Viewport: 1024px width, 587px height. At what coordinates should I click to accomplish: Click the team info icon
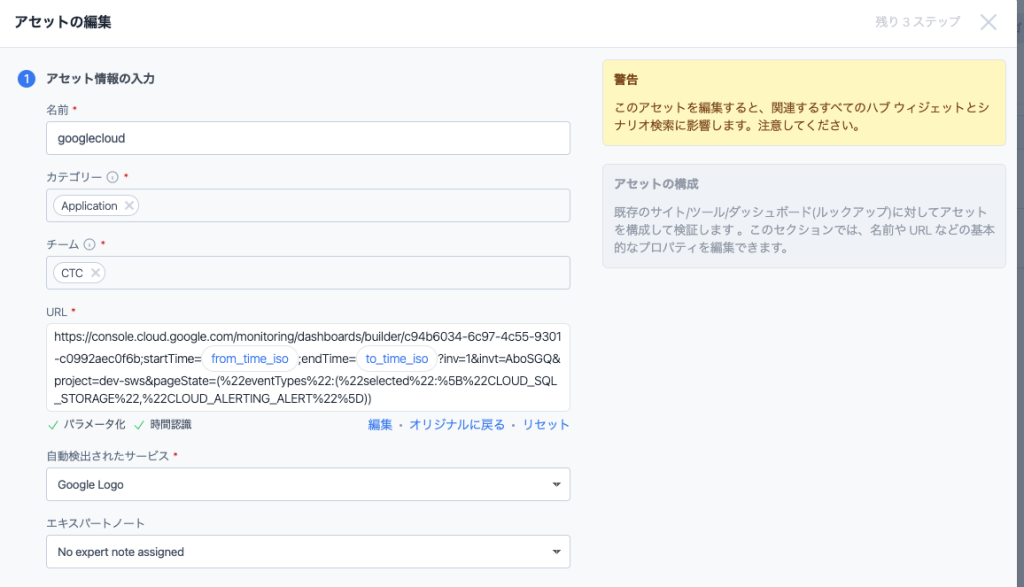click(x=89, y=244)
